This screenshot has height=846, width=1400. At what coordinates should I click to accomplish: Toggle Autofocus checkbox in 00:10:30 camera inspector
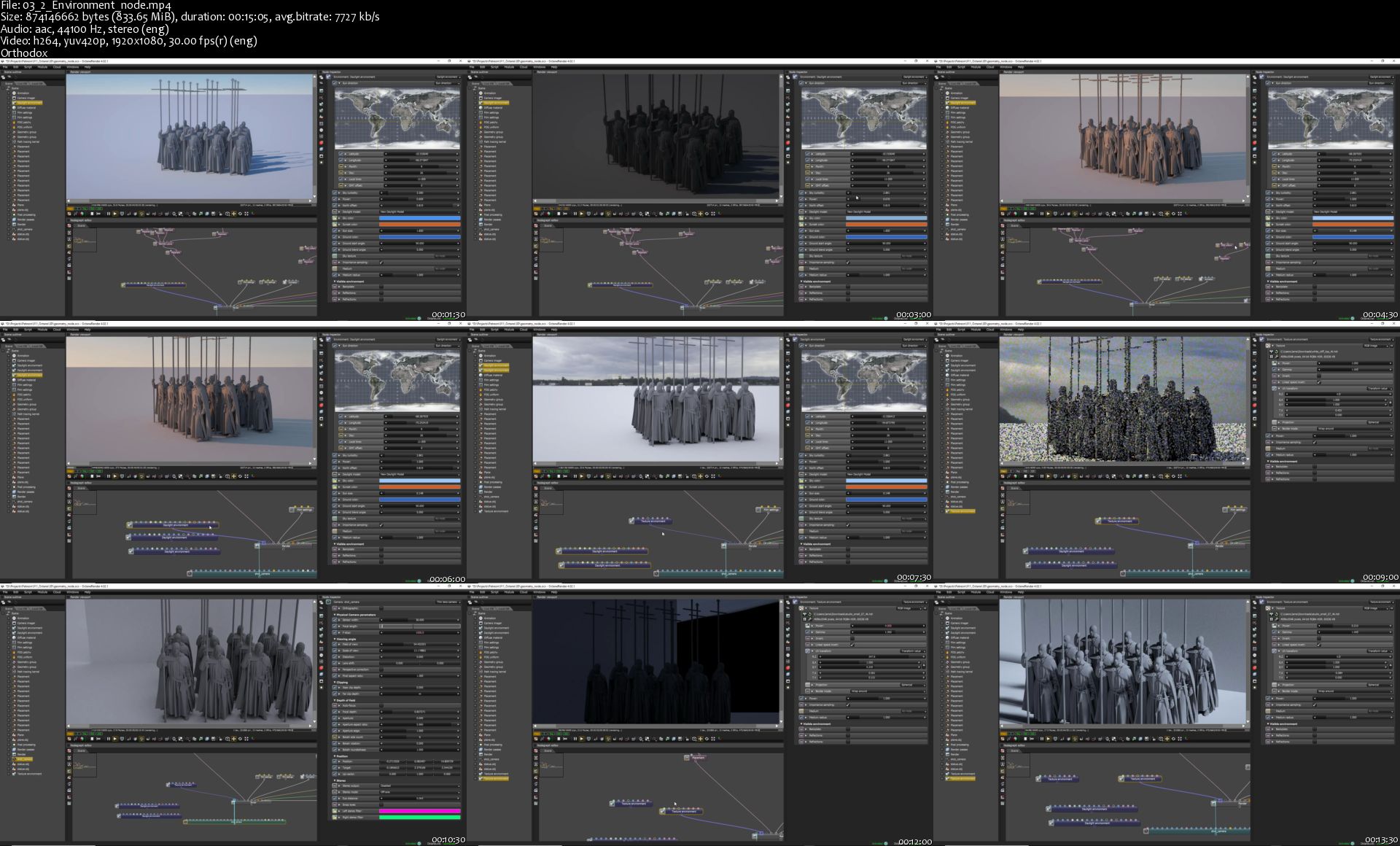tap(381, 705)
